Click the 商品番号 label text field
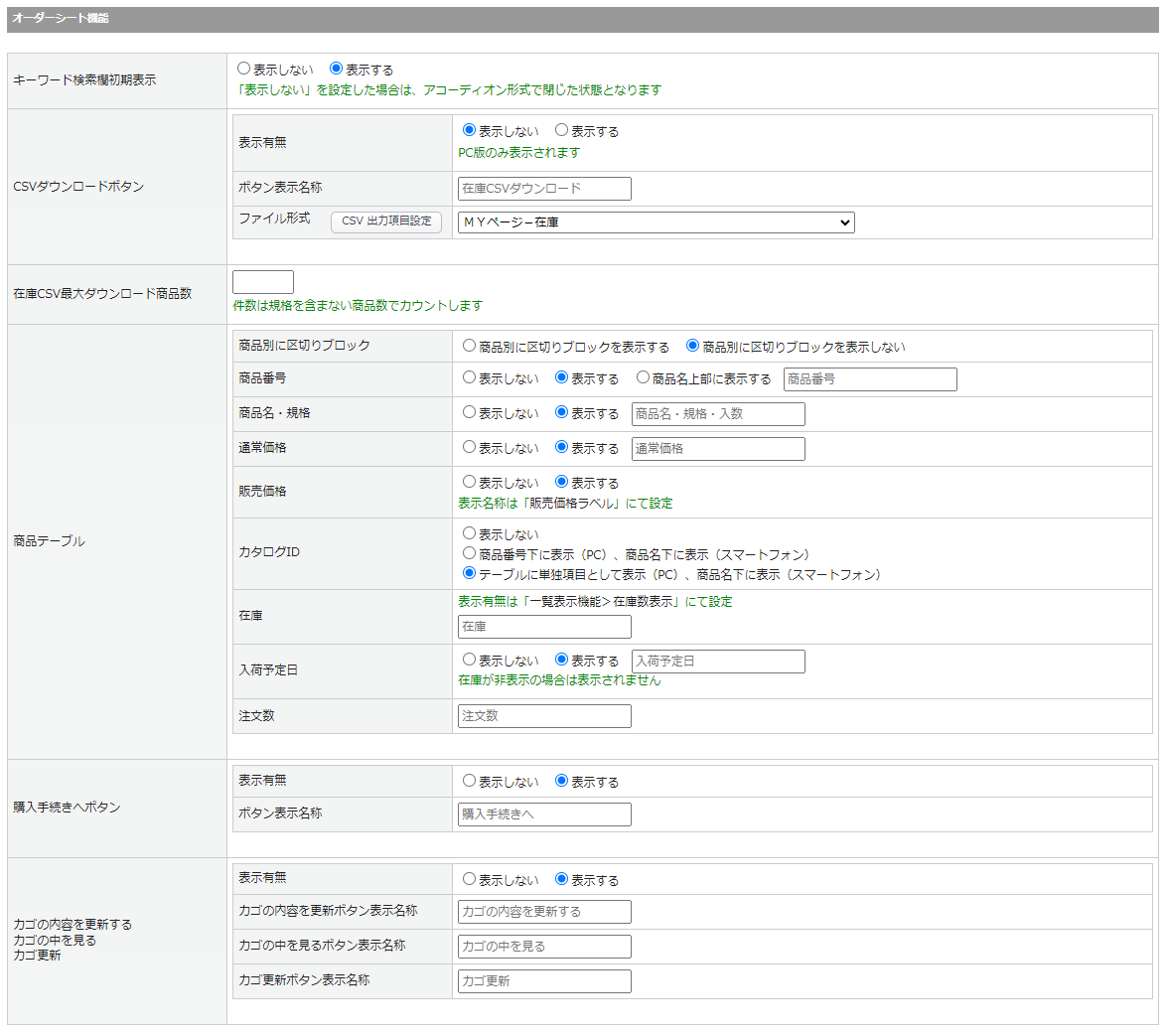The width and height of the screenshot is (1167, 1036). coord(869,379)
